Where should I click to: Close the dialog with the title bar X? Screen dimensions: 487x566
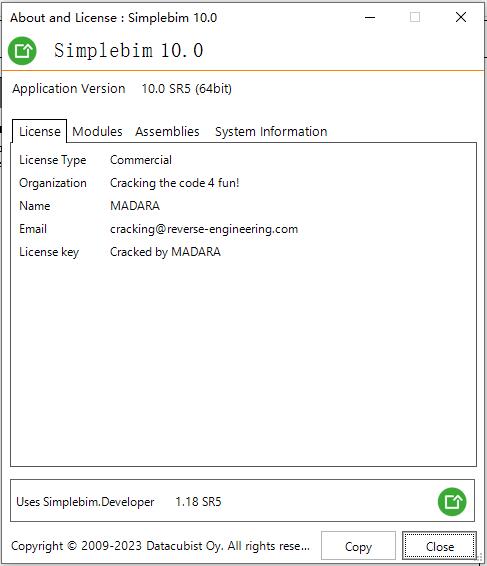461,17
